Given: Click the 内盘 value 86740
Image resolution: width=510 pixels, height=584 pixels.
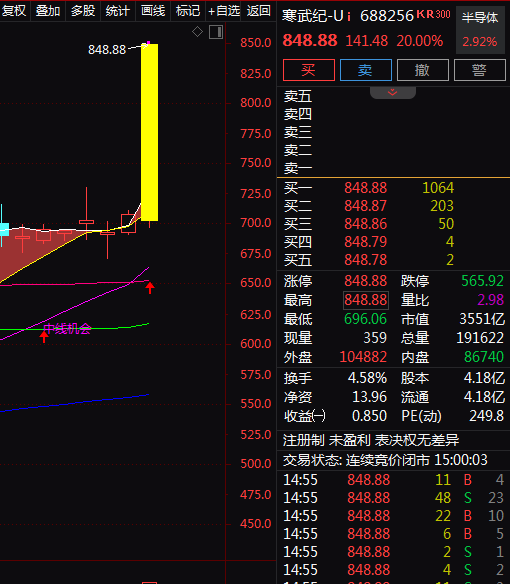Looking at the screenshot, I should point(484,357).
